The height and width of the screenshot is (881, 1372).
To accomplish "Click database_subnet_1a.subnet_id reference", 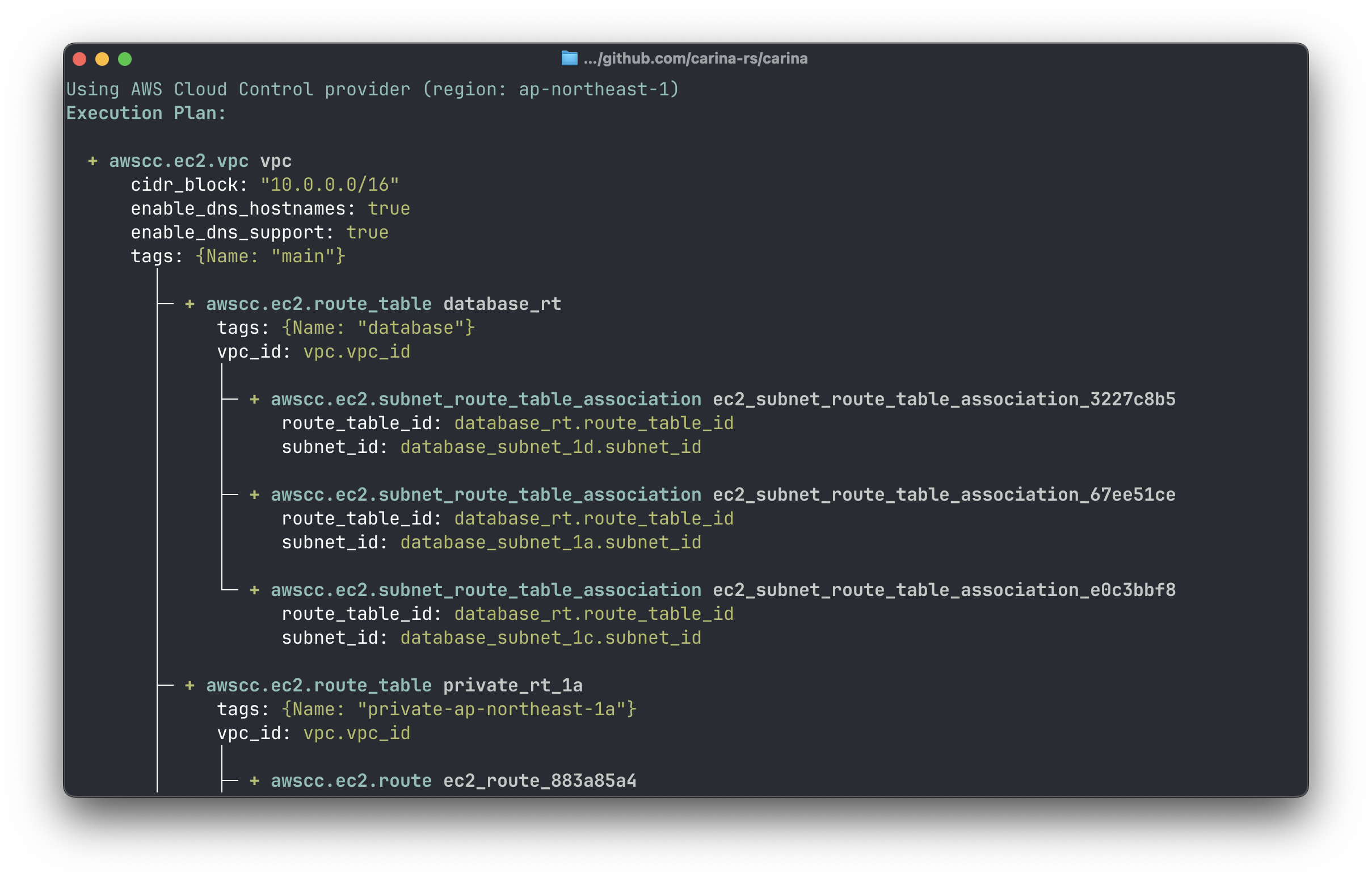I will point(550,542).
